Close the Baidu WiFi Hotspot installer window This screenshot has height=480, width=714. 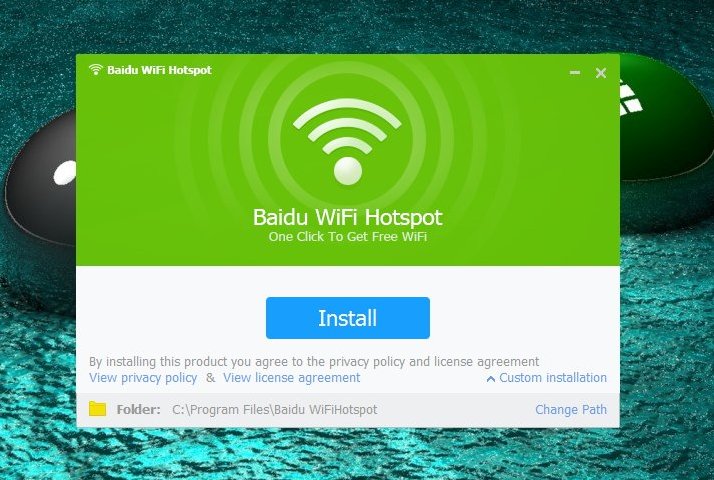pos(601,72)
